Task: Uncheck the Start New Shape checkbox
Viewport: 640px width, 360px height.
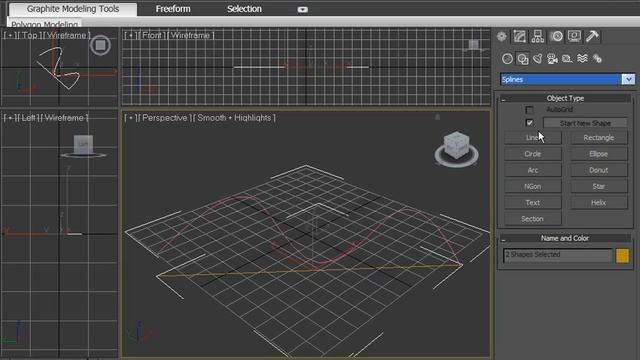Action: [529, 122]
